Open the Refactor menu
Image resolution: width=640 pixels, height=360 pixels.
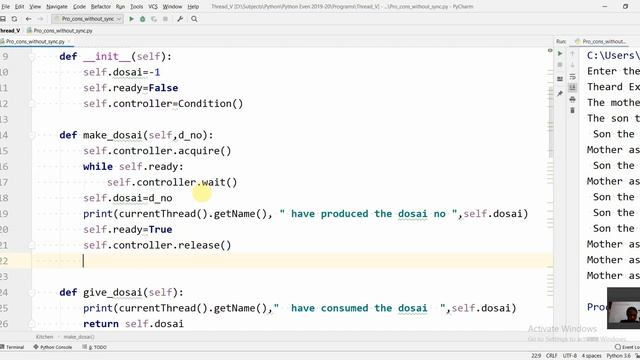point(100,7)
